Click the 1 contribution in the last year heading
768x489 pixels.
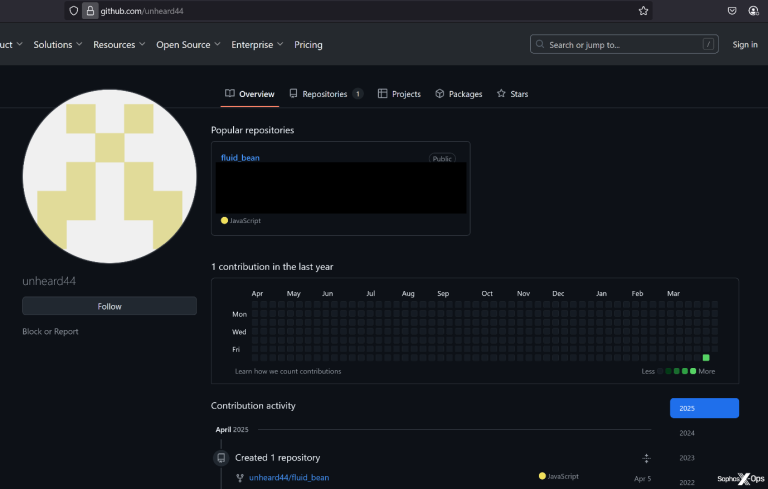[x=272, y=267]
